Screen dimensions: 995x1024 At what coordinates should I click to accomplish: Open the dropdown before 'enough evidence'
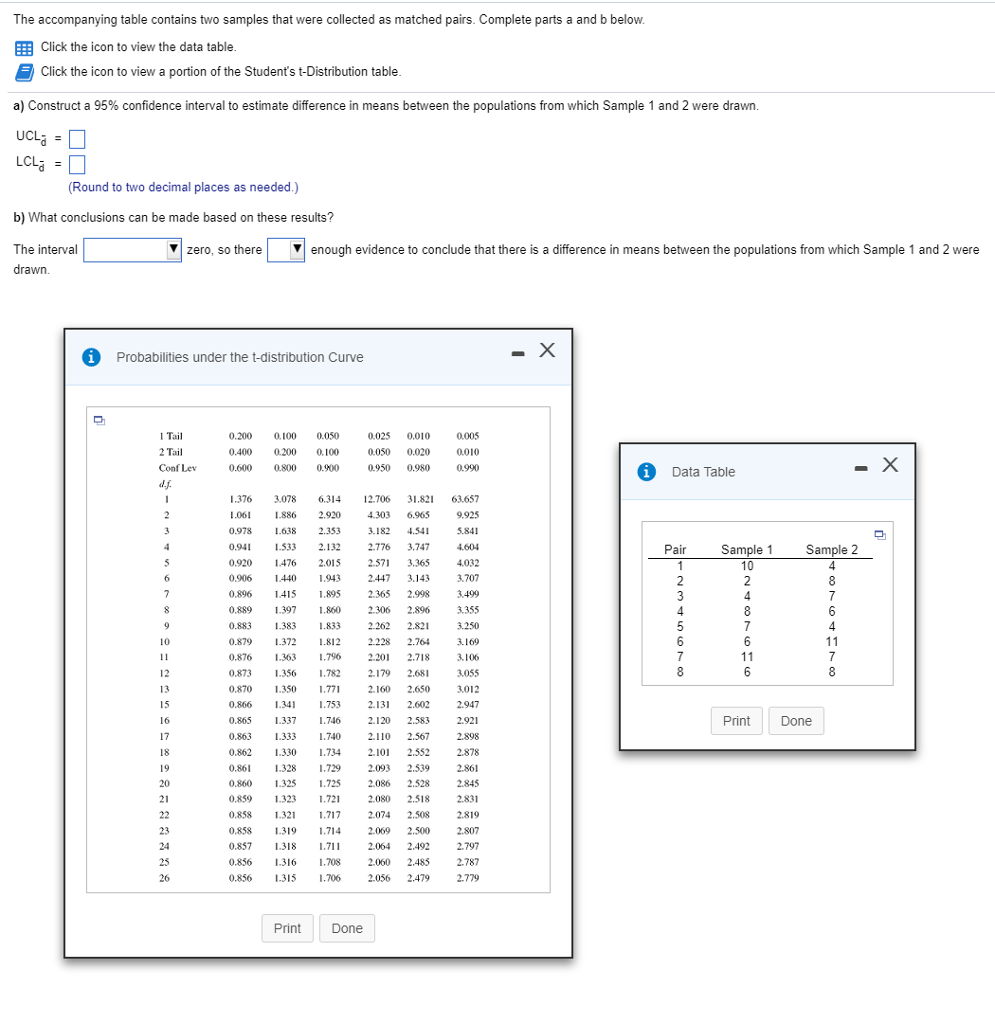(286, 250)
